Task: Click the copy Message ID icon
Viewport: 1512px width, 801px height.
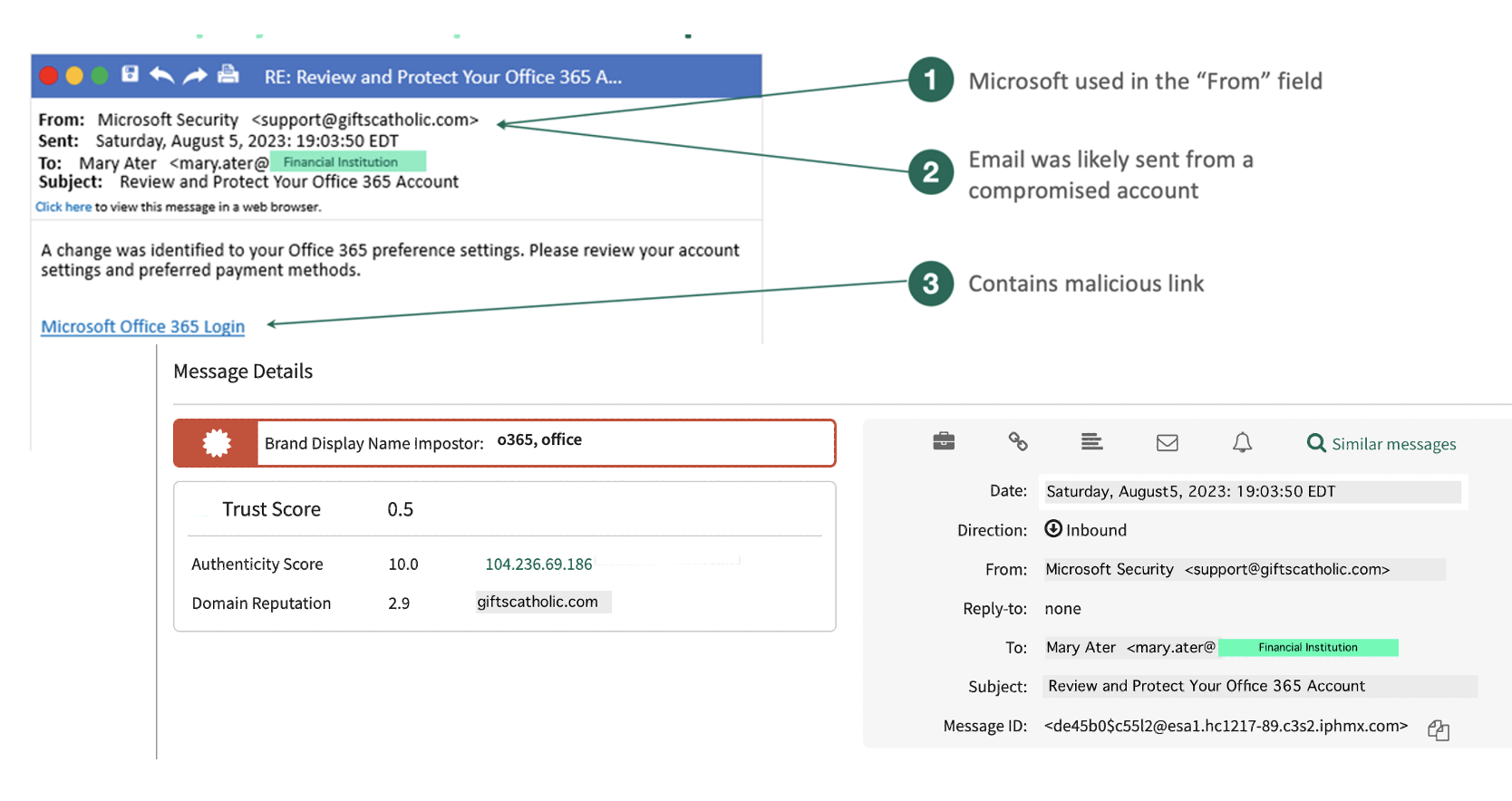Action: [1439, 730]
